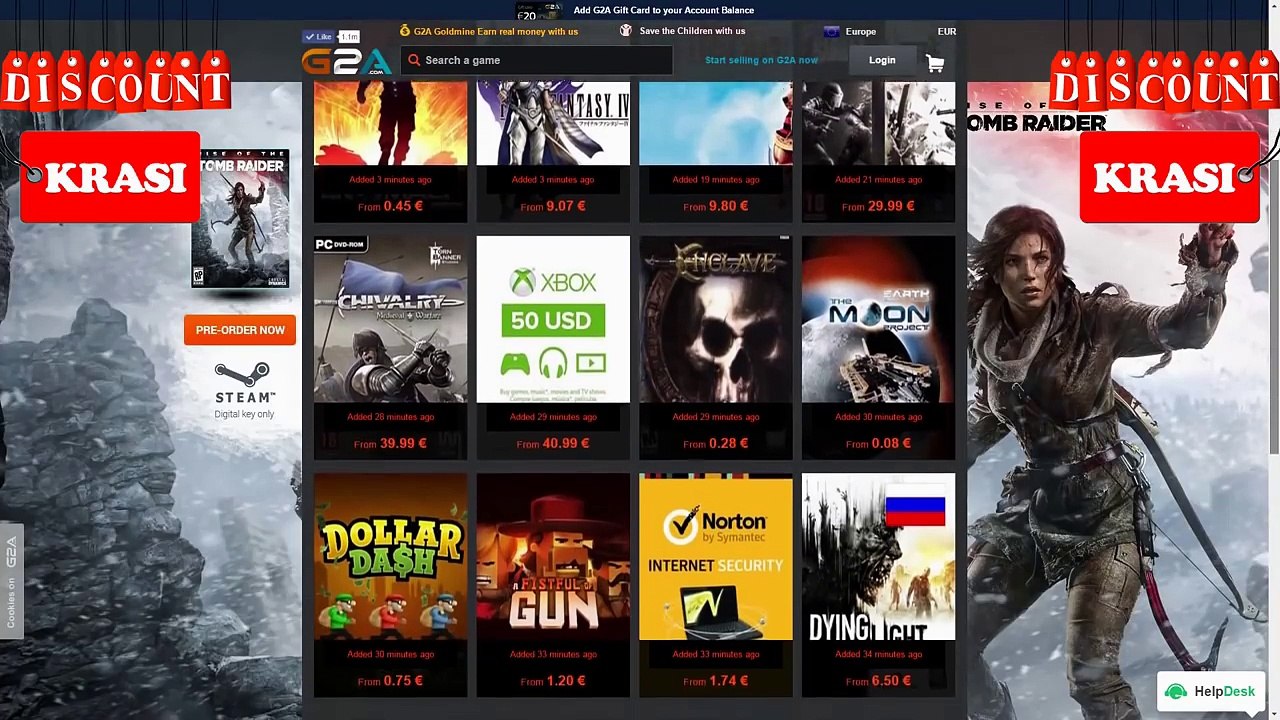
Task: Click the From 39.99 € price
Action: (x=390, y=443)
